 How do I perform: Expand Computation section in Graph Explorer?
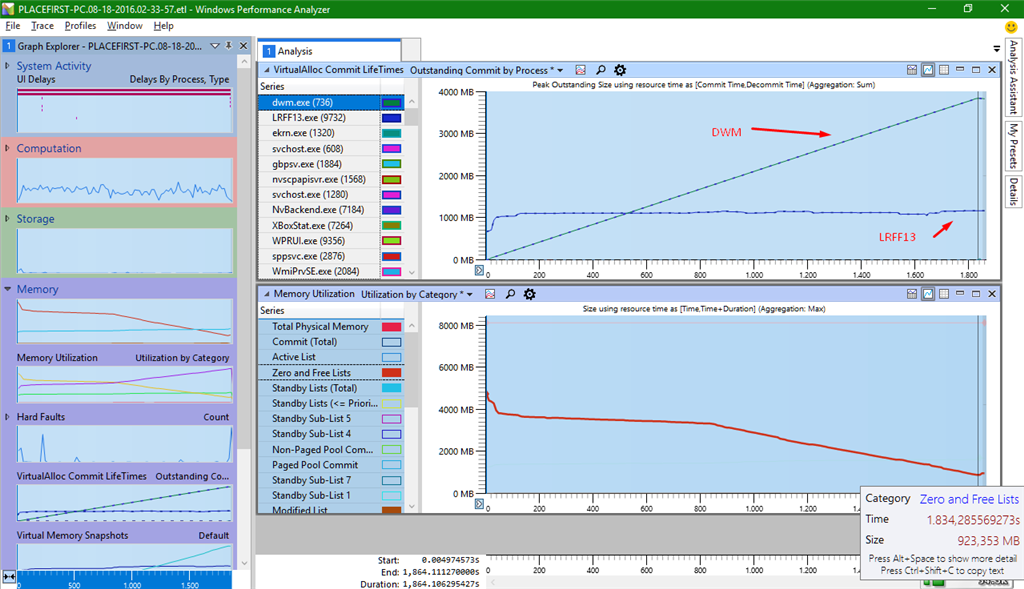7,148
